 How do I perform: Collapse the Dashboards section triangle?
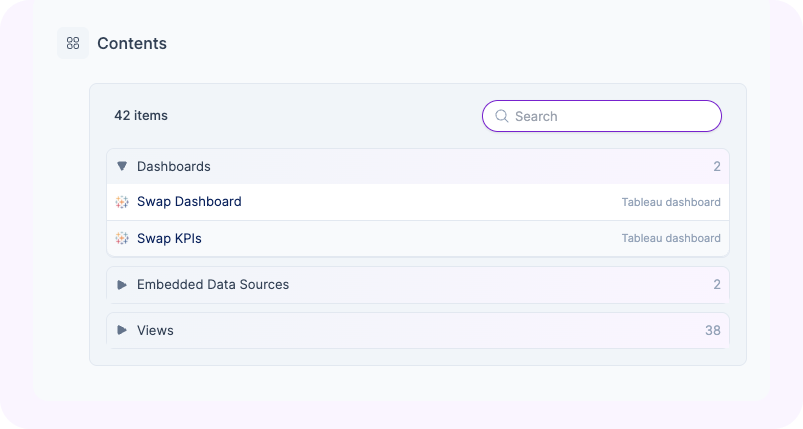(x=122, y=166)
